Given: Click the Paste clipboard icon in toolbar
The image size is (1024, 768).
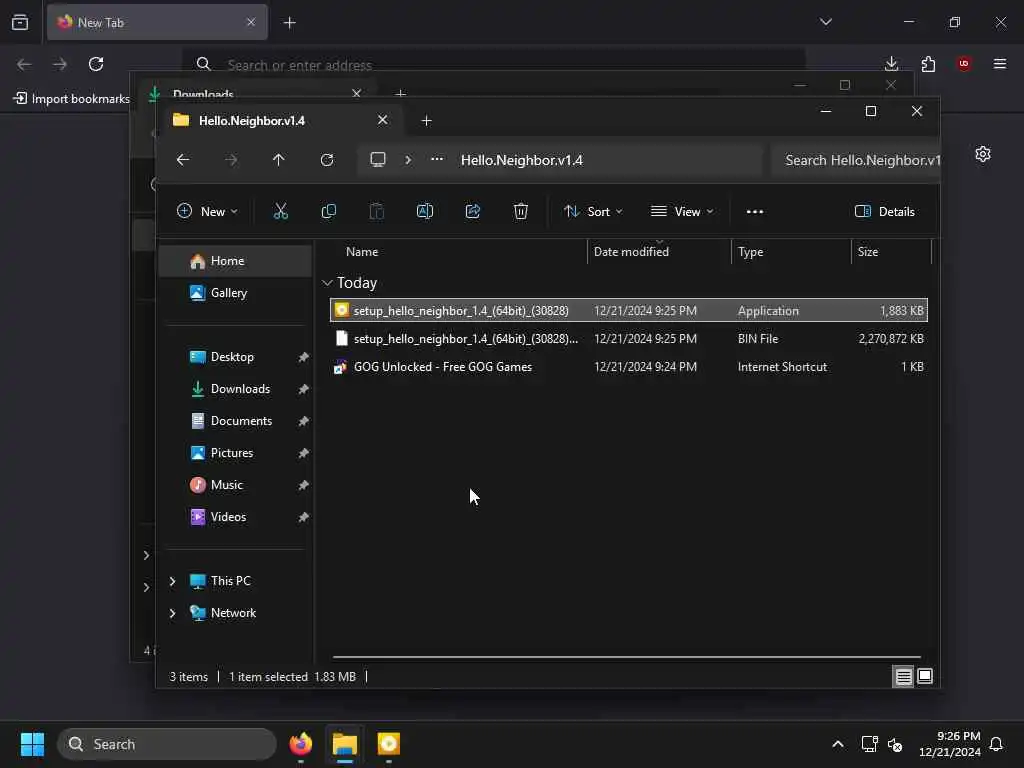Looking at the screenshot, I should (x=377, y=211).
